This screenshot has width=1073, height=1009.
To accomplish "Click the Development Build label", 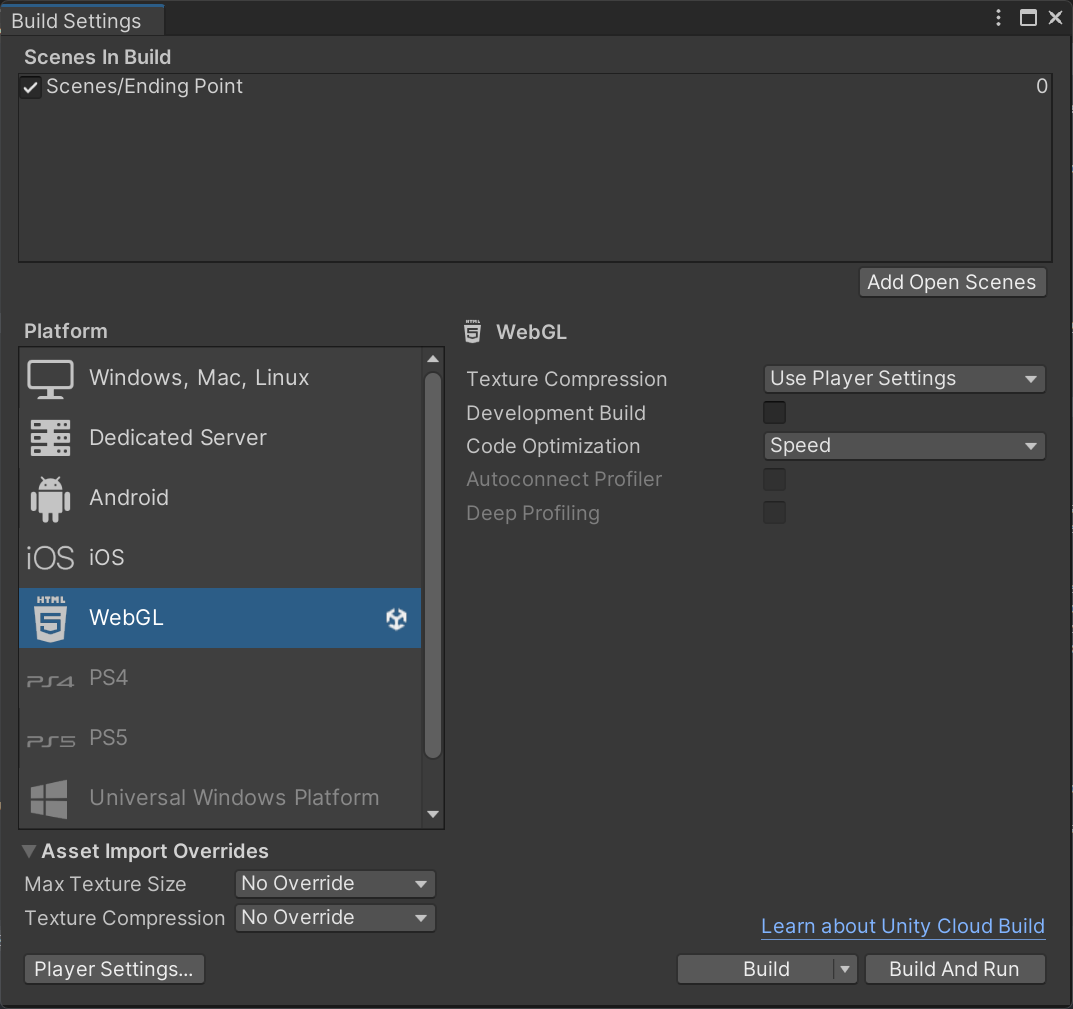I will (556, 413).
